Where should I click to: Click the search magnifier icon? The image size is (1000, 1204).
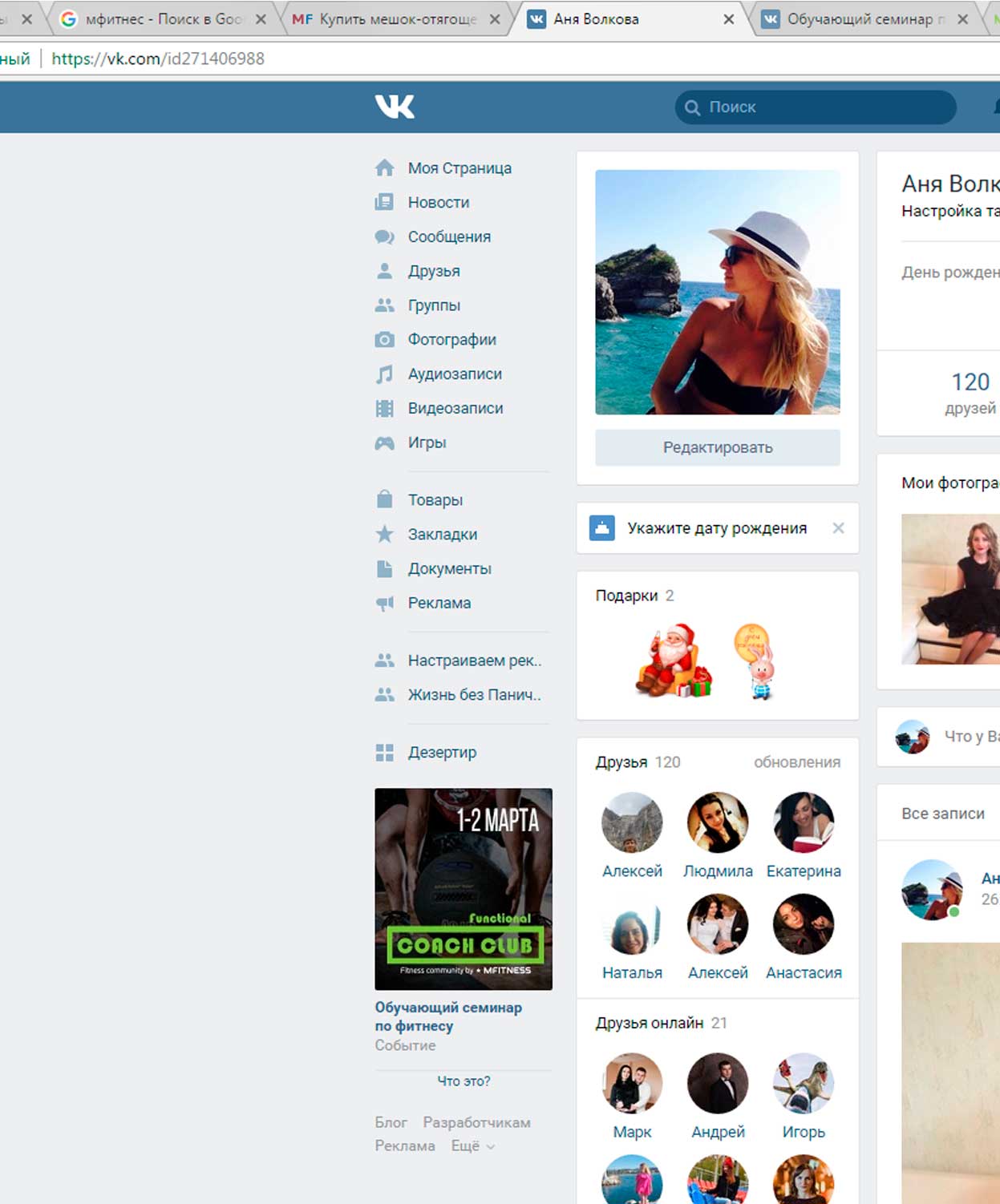point(692,107)
